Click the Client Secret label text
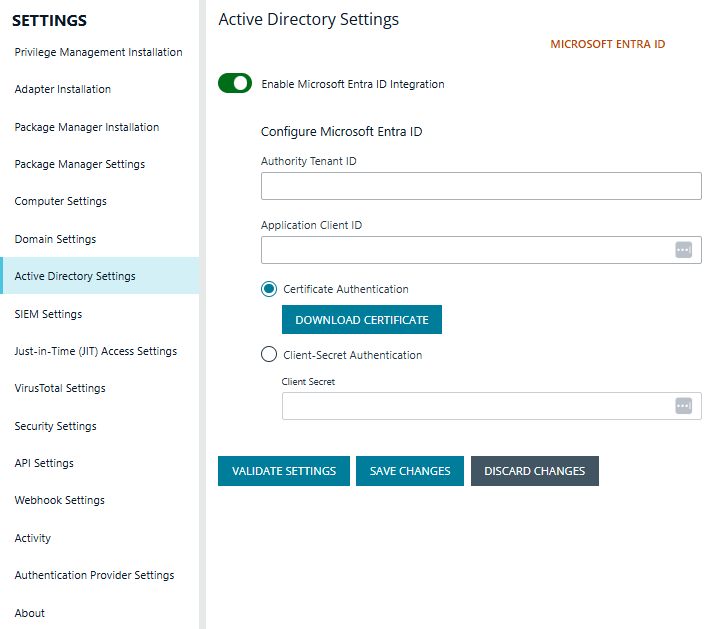Viewport: 708px width, 629px height. (308, 382)
